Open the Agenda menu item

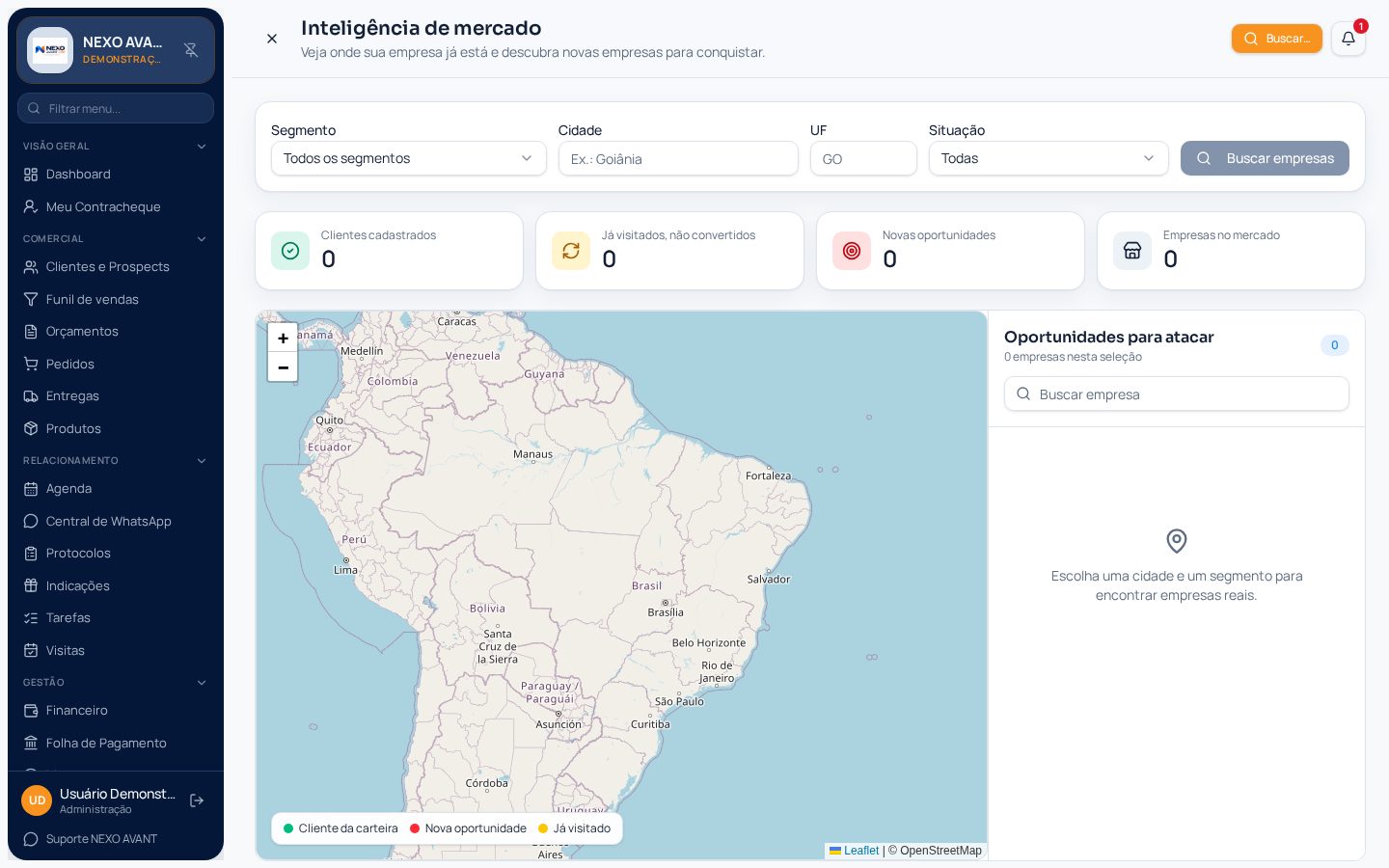coord(116,489)
